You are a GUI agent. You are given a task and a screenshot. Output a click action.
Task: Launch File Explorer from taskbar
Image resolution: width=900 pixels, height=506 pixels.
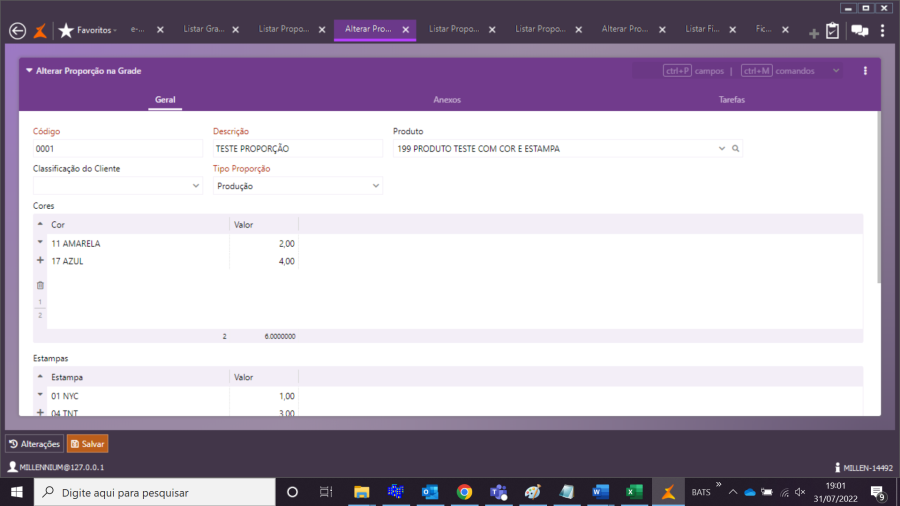[x=361, y=492]
